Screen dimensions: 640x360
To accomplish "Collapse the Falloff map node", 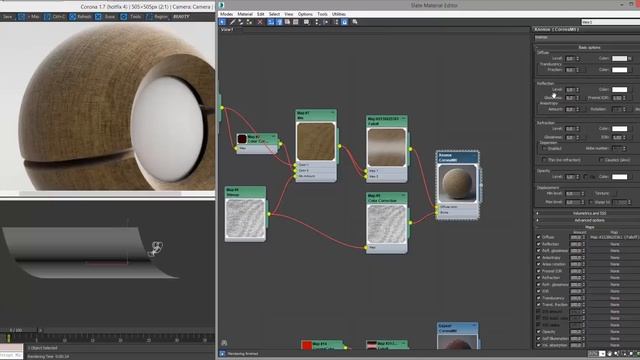I will [404, 119].
